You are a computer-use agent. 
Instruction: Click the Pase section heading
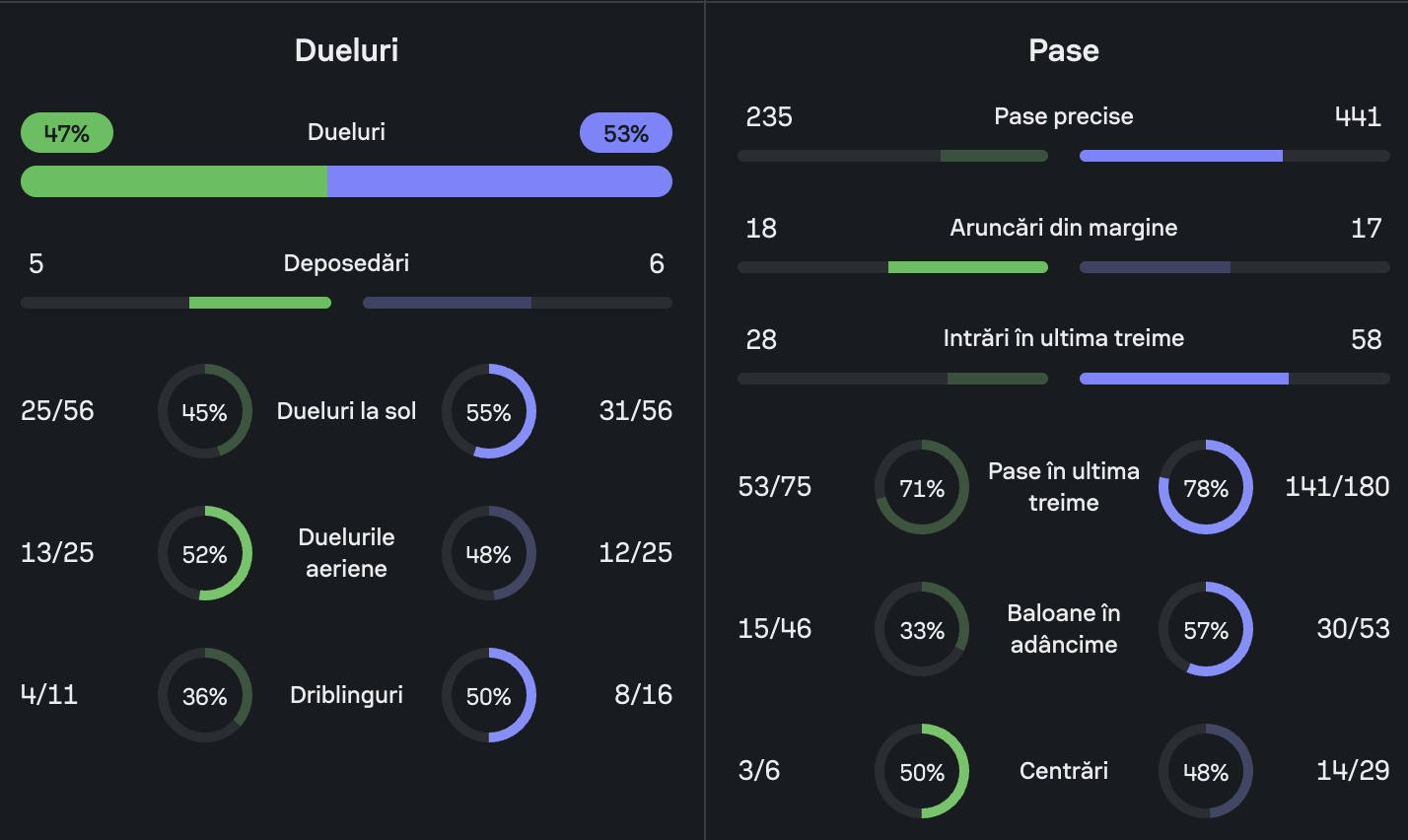click(1063, 50)
